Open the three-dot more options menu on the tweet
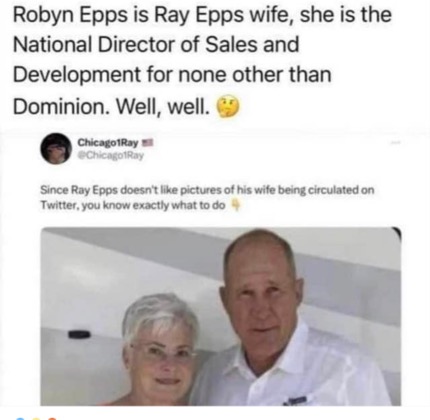The width and height of the screenshot is (430, 420). (x=396, y=142)
